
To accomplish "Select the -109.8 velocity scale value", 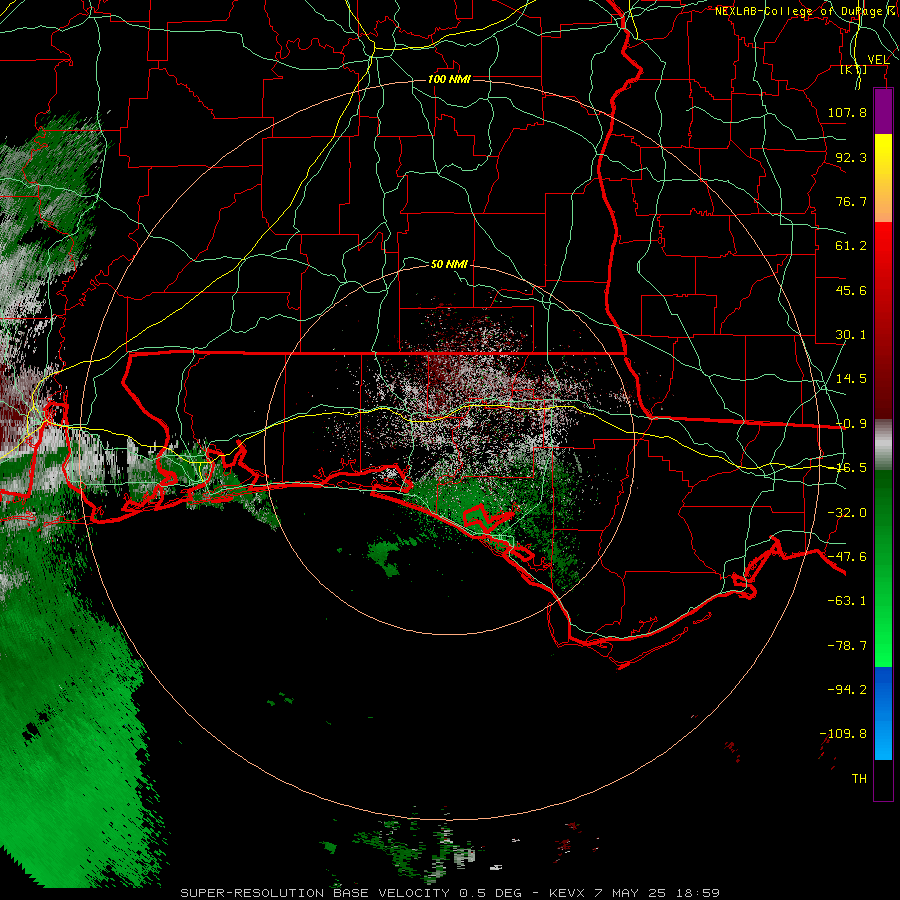I will point(843,734).
